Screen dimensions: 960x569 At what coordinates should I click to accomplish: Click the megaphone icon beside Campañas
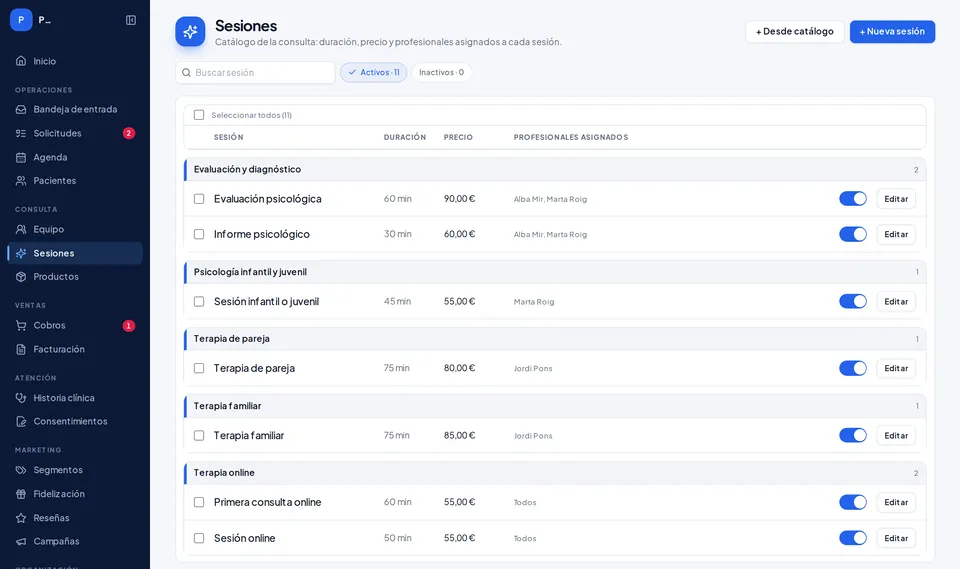click(21, 541)
